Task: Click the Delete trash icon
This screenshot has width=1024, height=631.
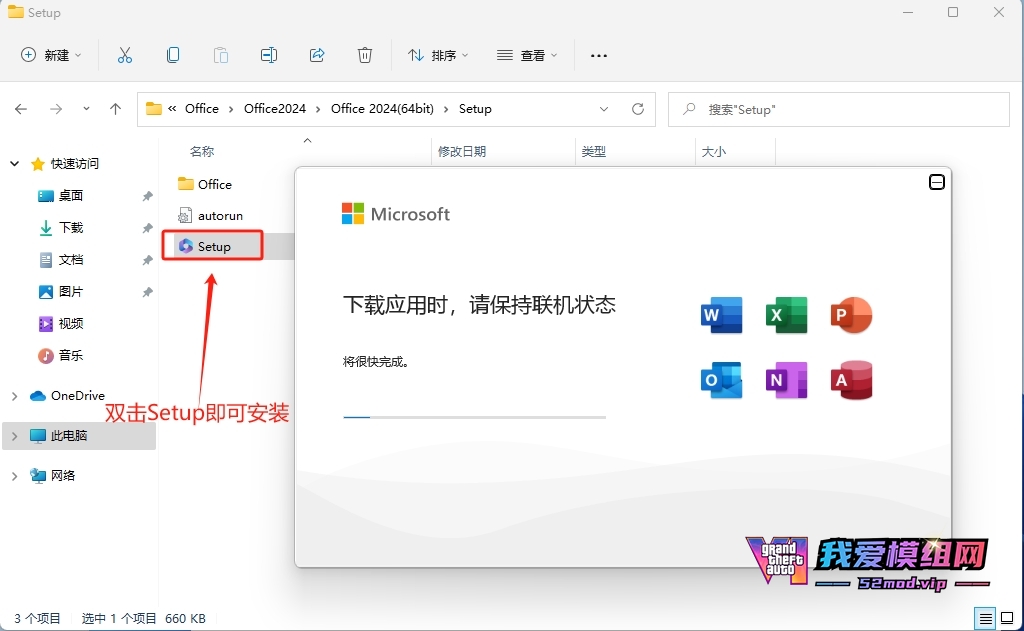Action: pyautogui.click(x=365, y=56)
